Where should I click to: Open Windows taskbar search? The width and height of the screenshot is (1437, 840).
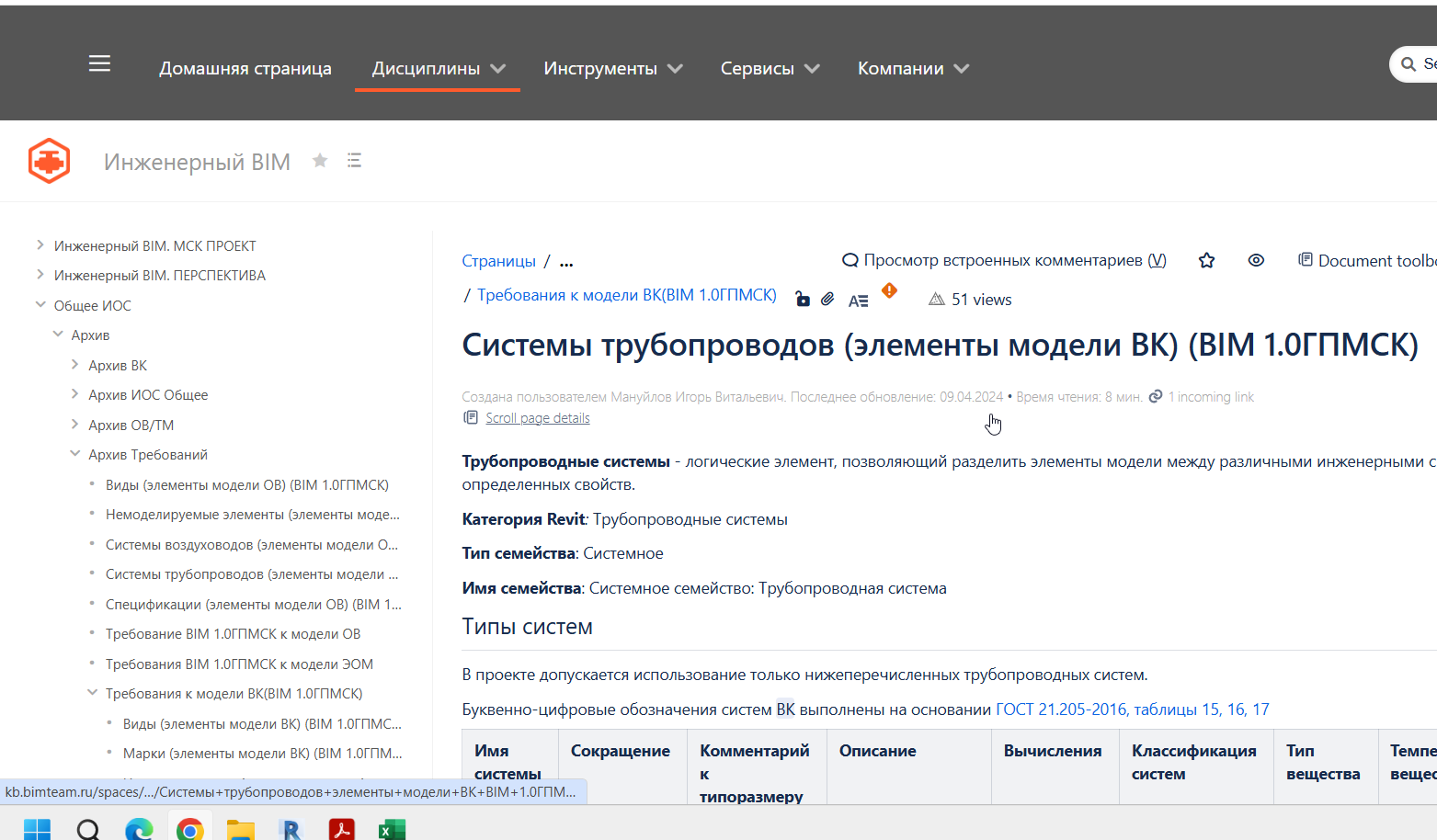pyautogui.click(x=88, y=829)
